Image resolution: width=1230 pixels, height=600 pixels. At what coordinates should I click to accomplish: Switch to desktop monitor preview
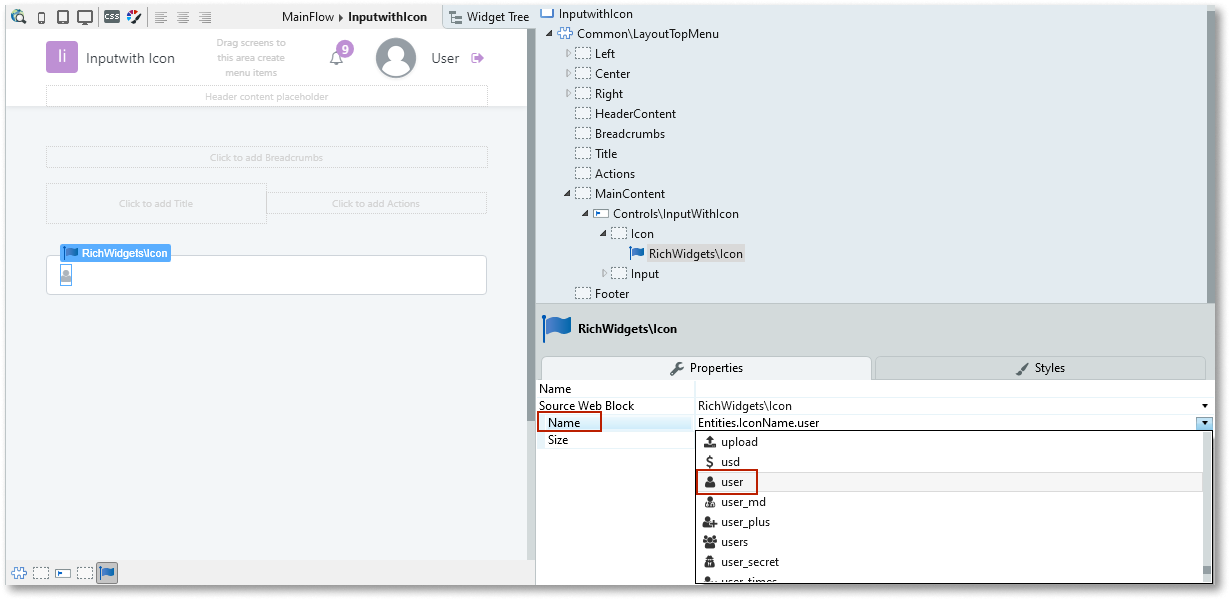tap(85, 17)
